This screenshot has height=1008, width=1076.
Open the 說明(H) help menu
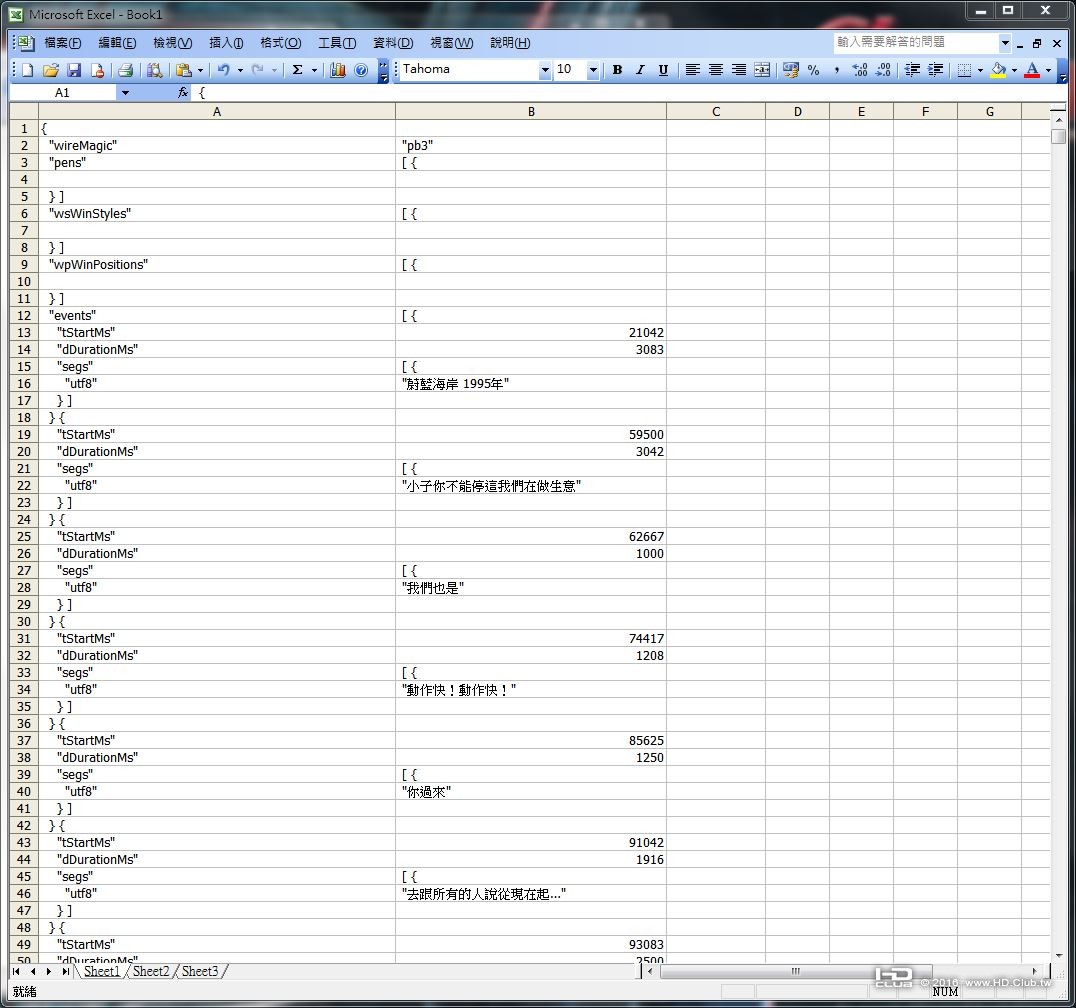click(510, 43)
